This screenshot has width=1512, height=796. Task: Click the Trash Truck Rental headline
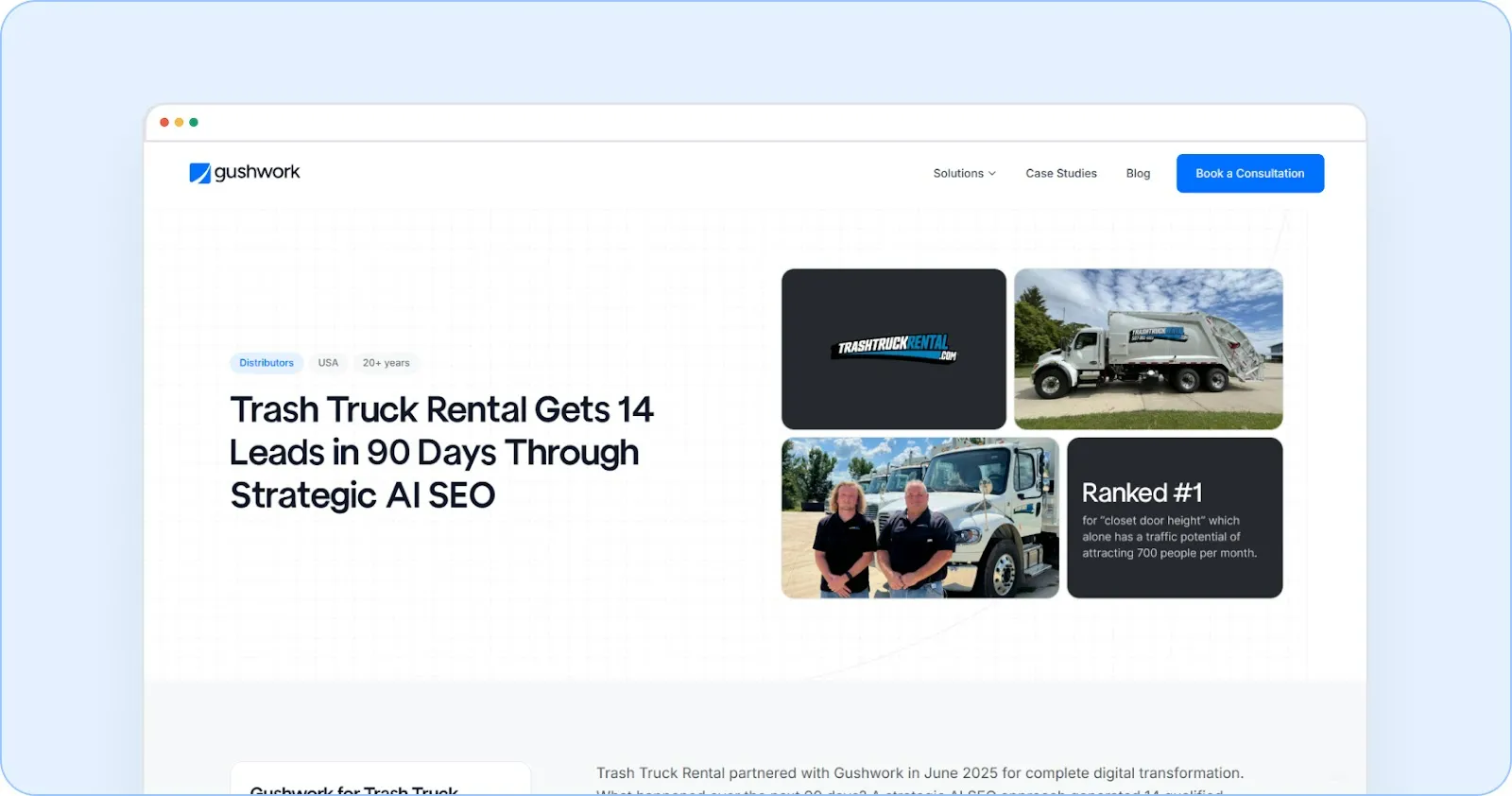(441, 452)
